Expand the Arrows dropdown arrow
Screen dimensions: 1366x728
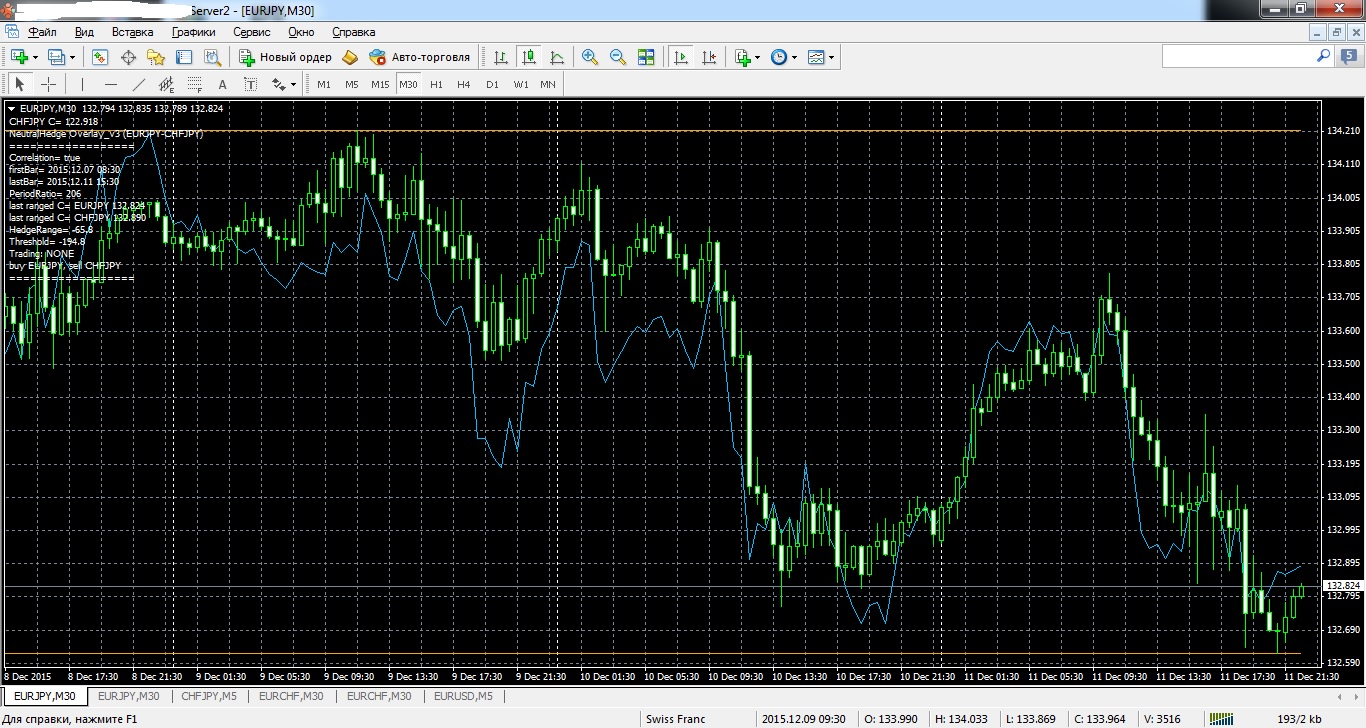coord(295,84)
